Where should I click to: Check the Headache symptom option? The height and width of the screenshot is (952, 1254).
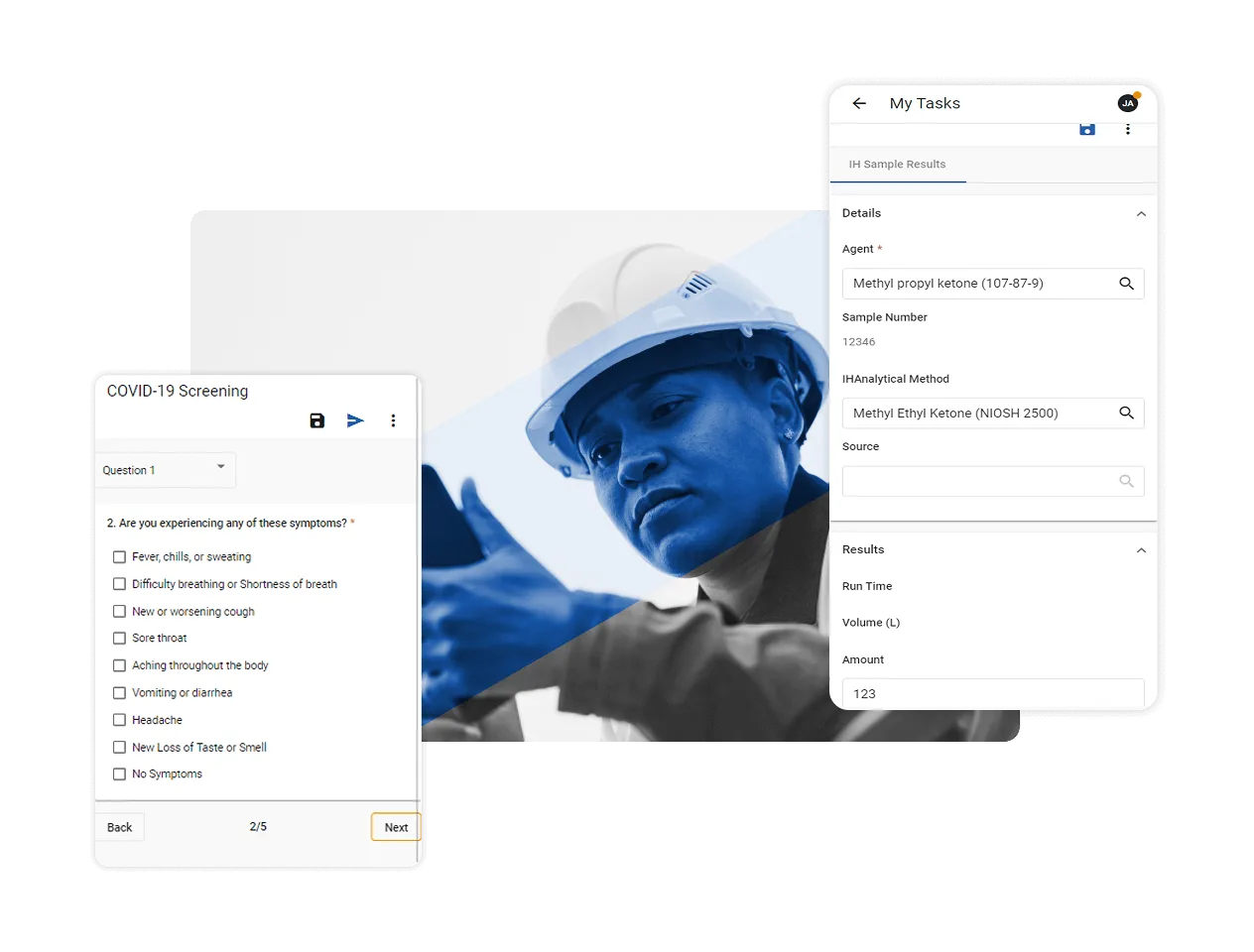[119, 719]
